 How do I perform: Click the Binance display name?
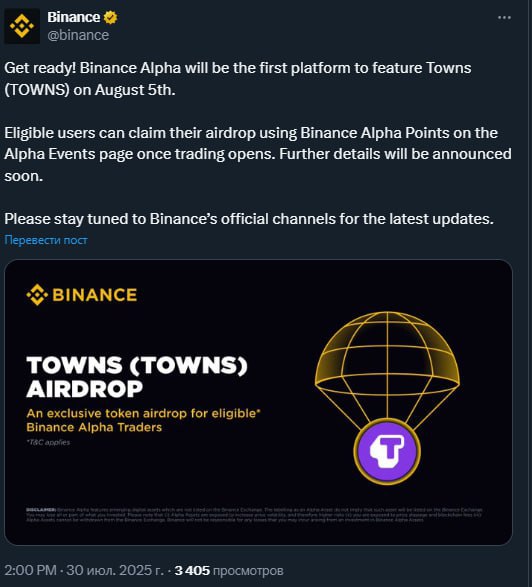click(74, 17)
